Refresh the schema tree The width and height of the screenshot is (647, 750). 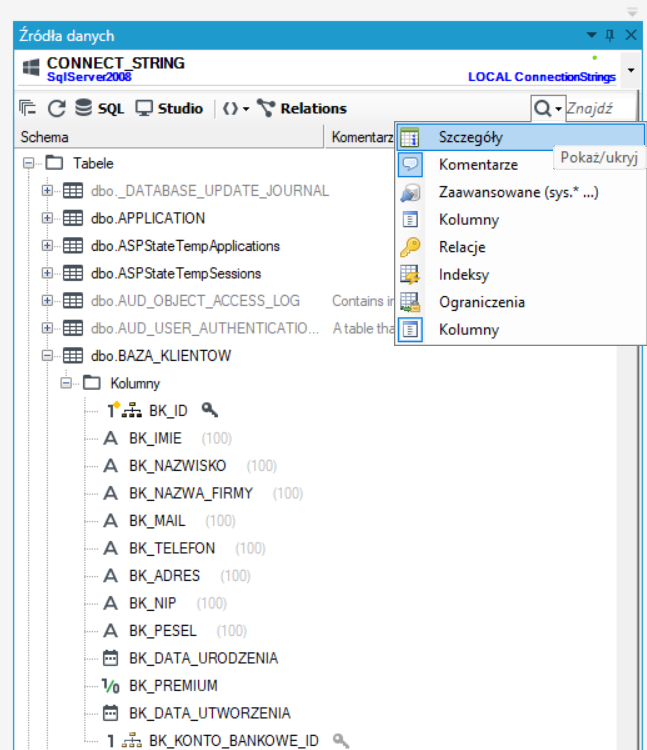tap(56, 108)
